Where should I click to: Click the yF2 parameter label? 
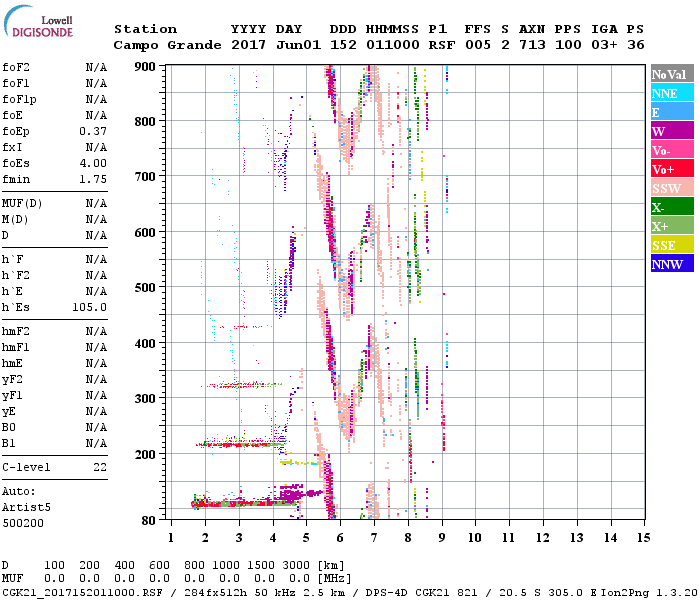12,379
